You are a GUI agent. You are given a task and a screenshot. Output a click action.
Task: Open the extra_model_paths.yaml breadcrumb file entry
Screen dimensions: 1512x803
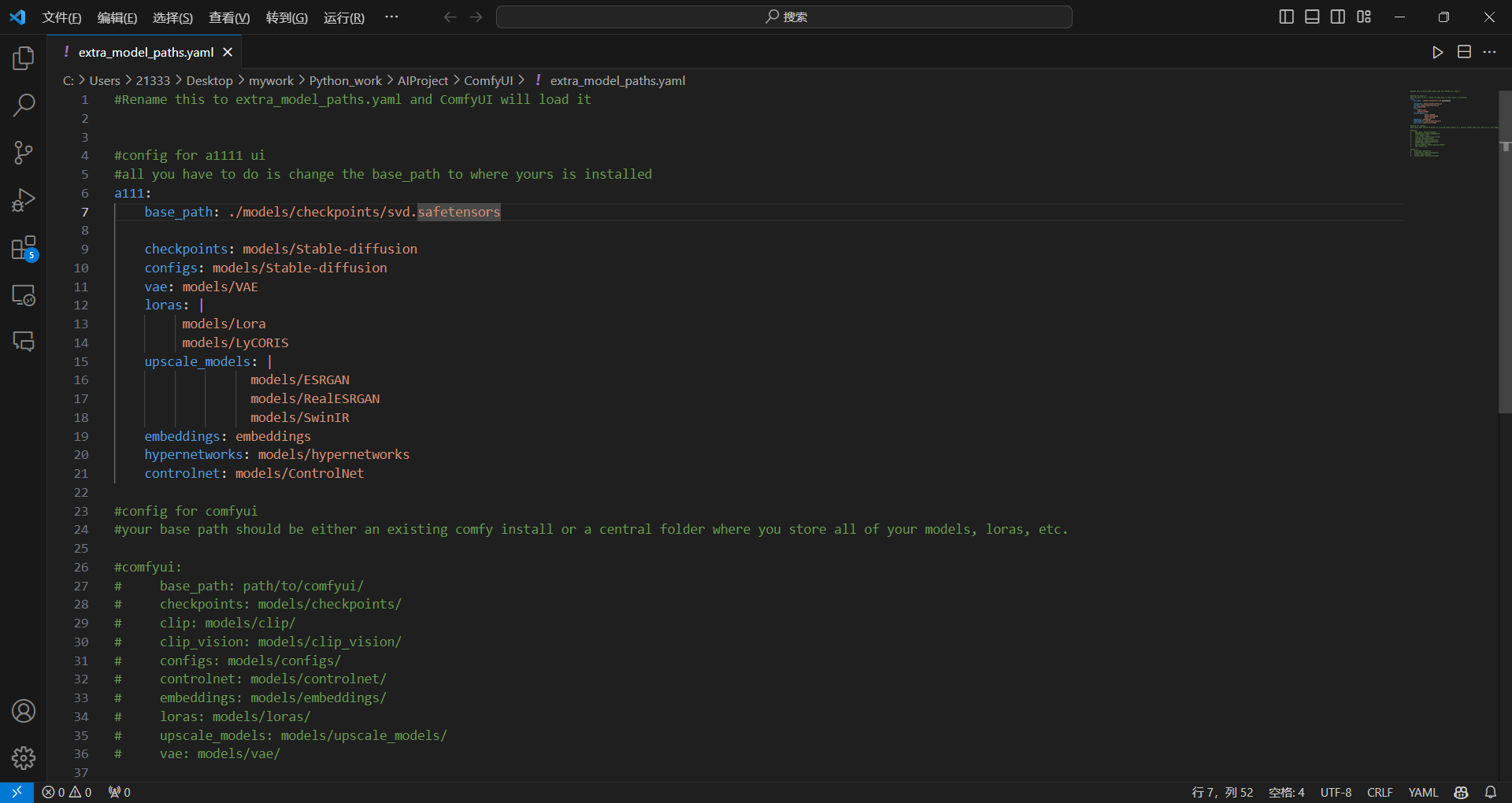click(617, 80)
